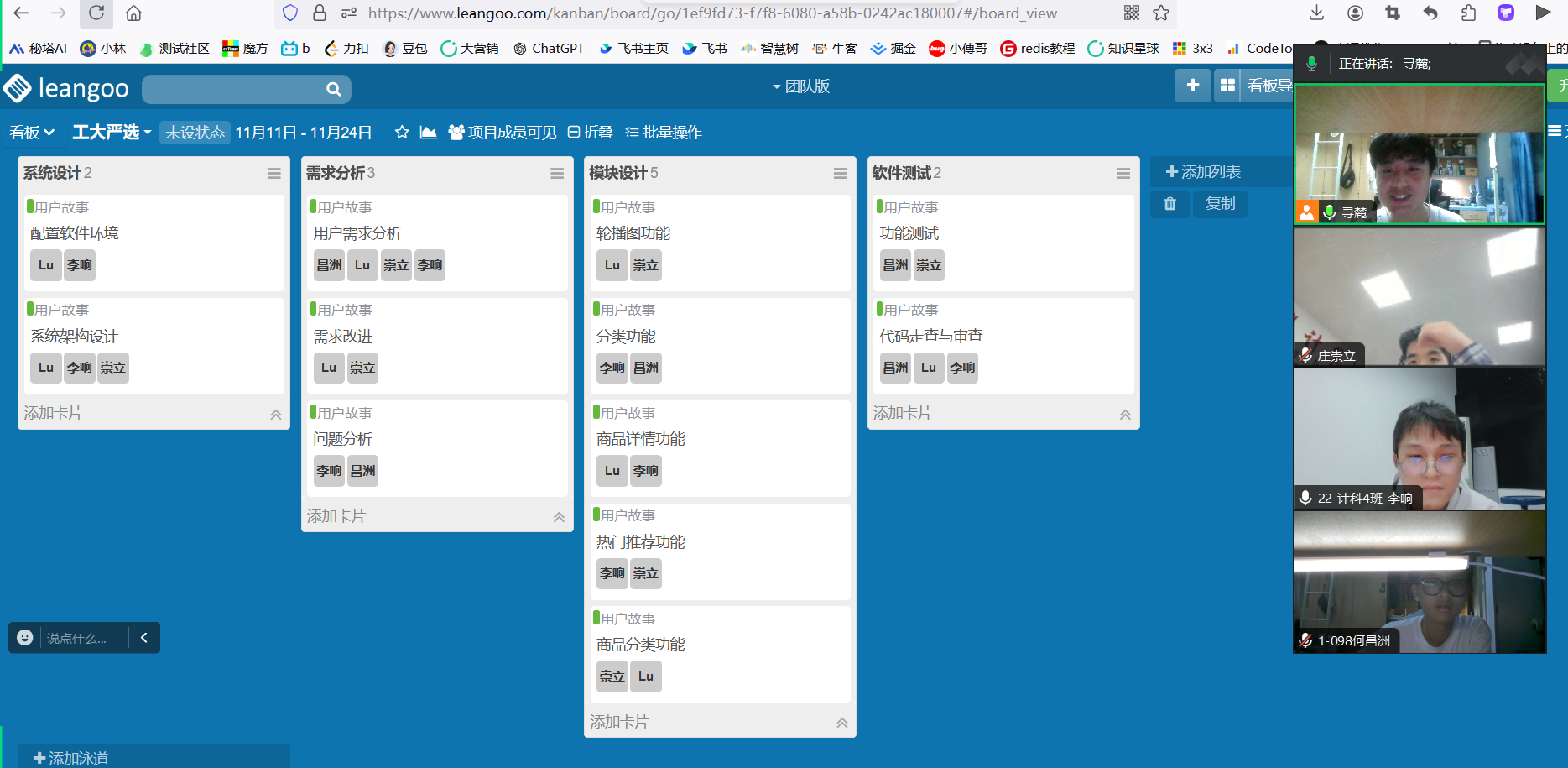Star the board with the favorite icon

(x=402, y=133)
